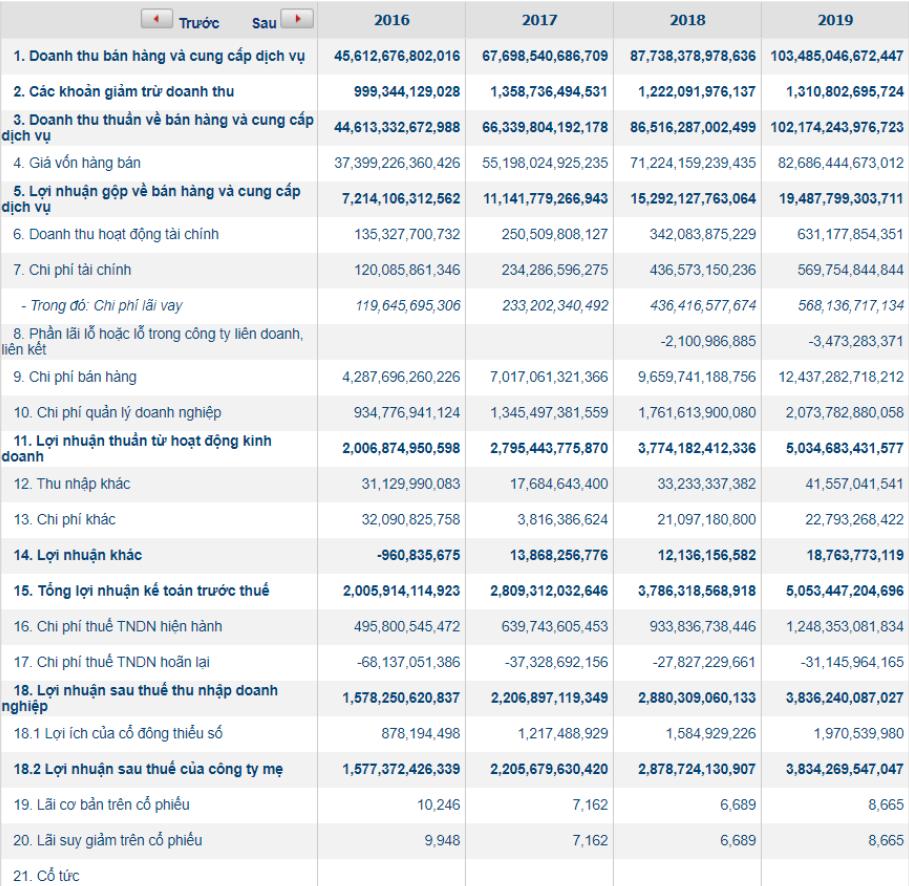Image resolution: width=909 pixels, height=886 pixels.
Task: Select the 2017 deductions value 1,358,736,494,531
Action: click(549, 92)
